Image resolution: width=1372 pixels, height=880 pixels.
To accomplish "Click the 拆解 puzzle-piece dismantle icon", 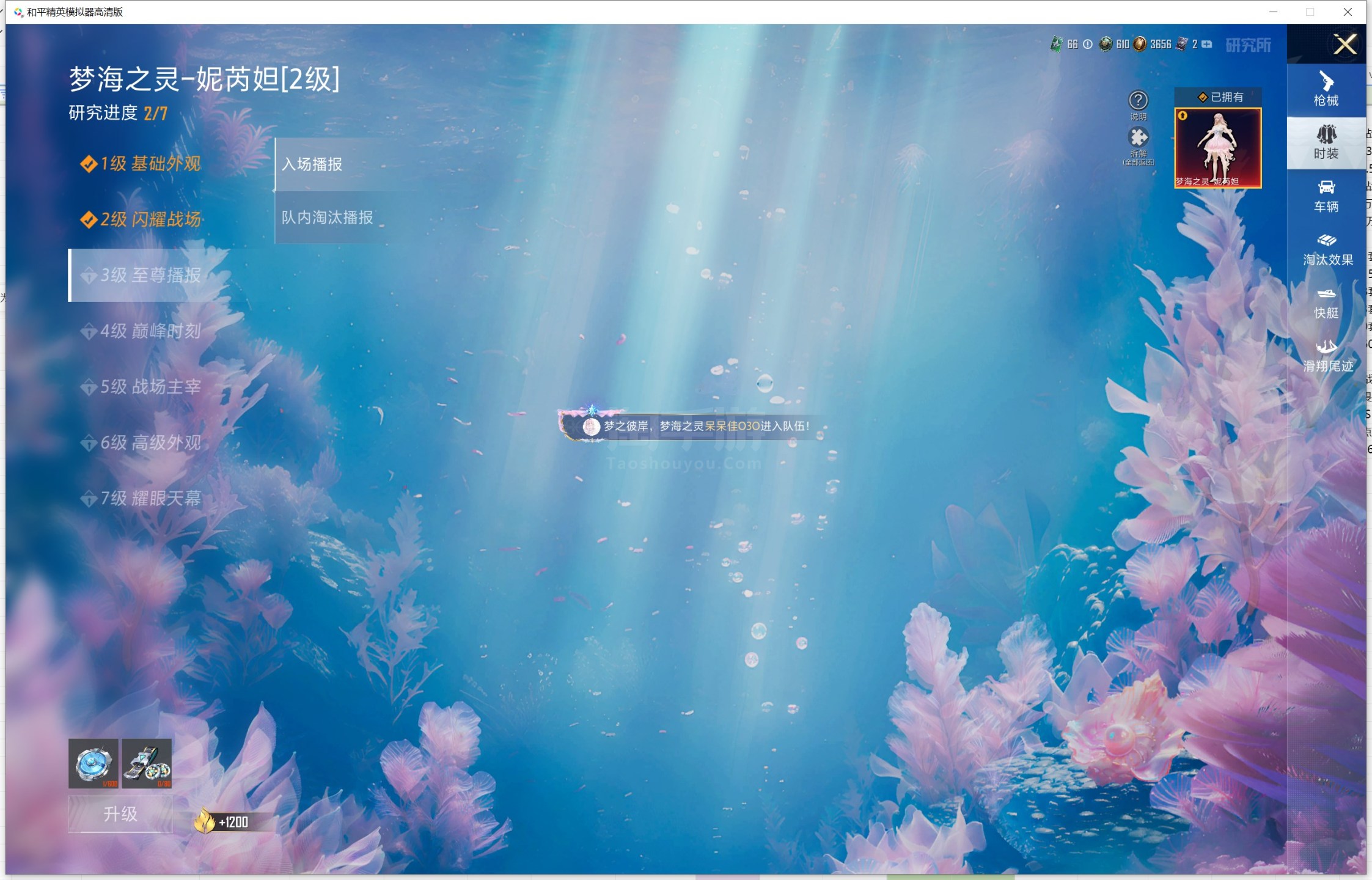I will point(1138,137).
